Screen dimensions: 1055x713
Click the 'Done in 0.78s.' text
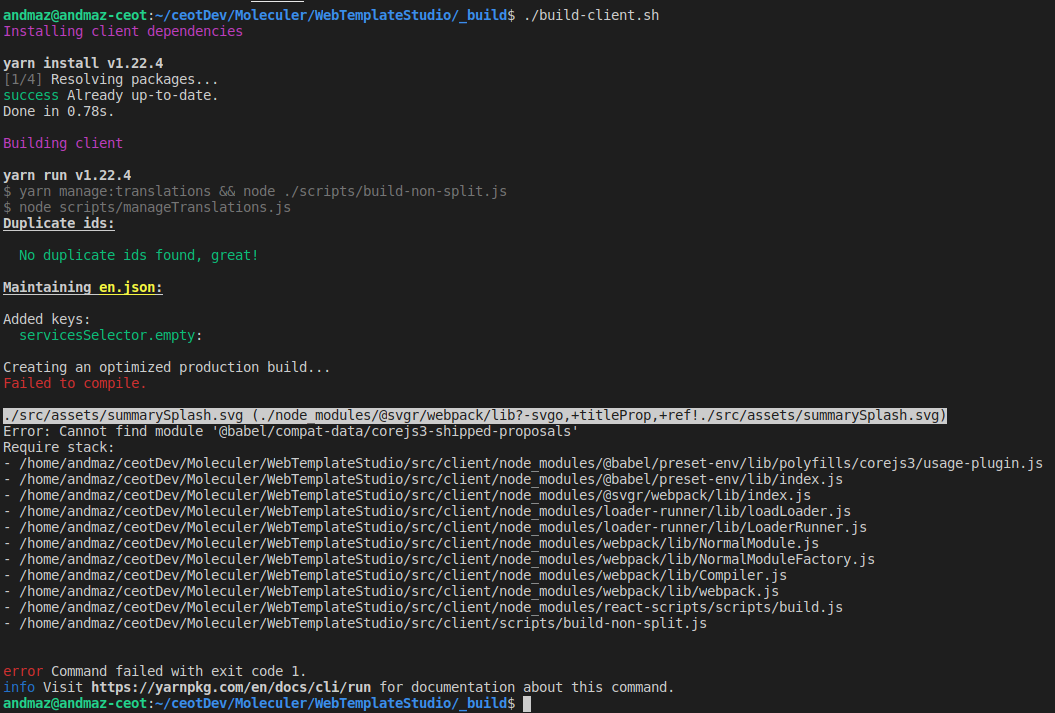click(x=59, y=112)
